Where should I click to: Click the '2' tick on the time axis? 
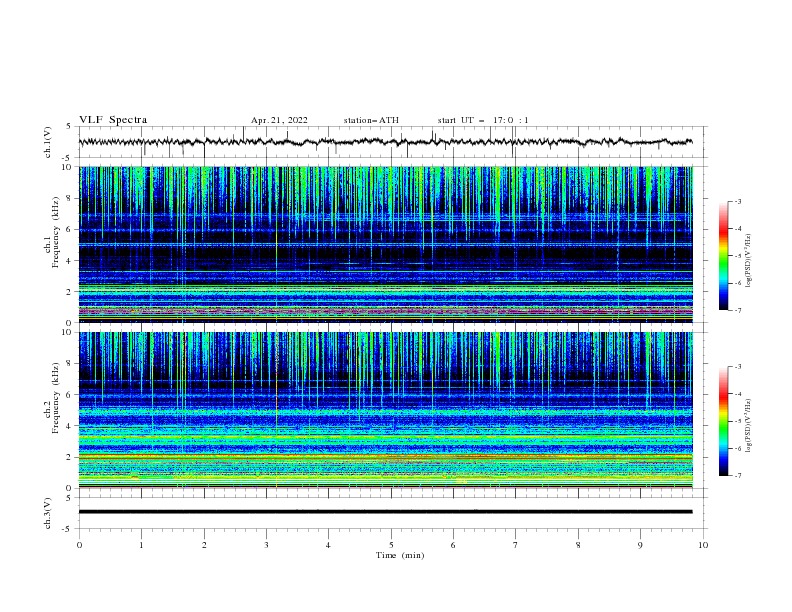pyautogui.click(x=204, y=545)
